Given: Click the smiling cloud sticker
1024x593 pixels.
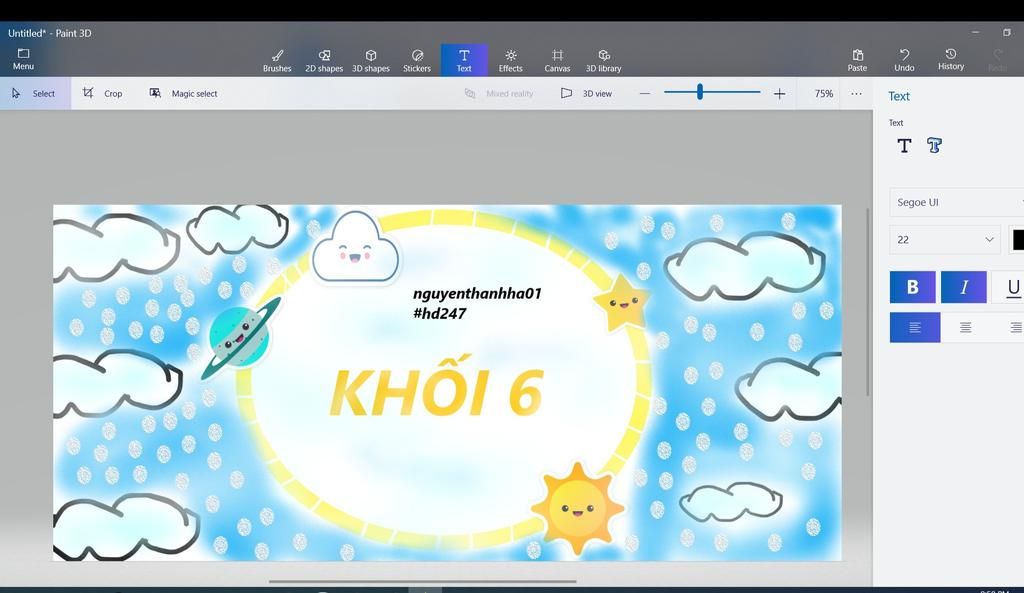Looking at the screenshot, I should [x=355, y=248].
